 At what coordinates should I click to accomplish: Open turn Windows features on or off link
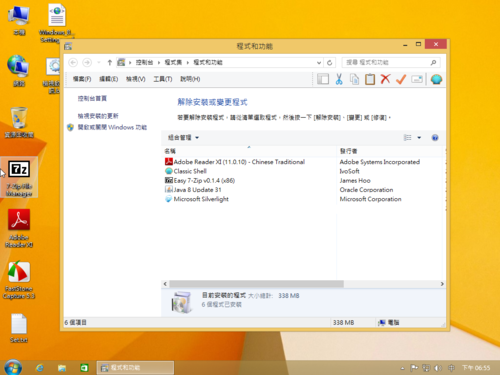point(112,127)
